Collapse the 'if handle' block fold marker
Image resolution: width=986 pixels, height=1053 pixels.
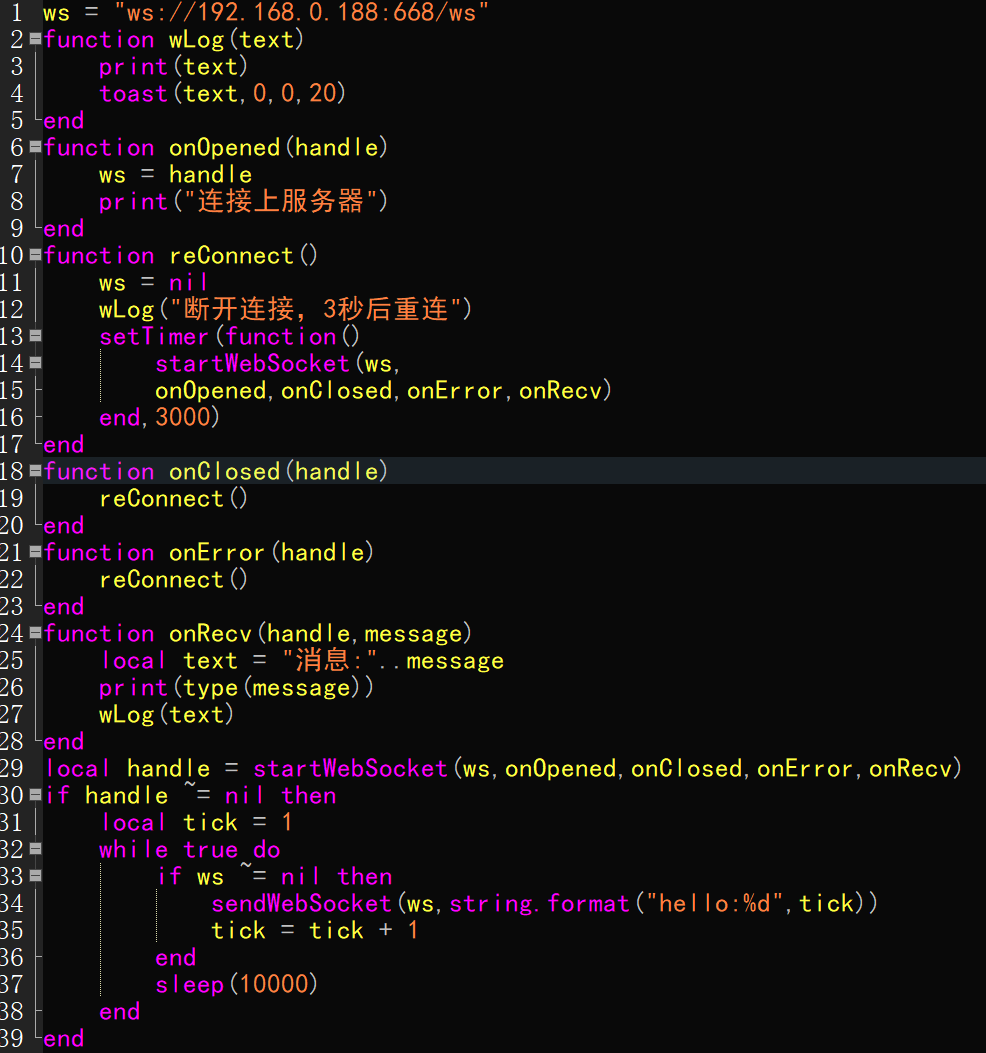tap(36, 795)
